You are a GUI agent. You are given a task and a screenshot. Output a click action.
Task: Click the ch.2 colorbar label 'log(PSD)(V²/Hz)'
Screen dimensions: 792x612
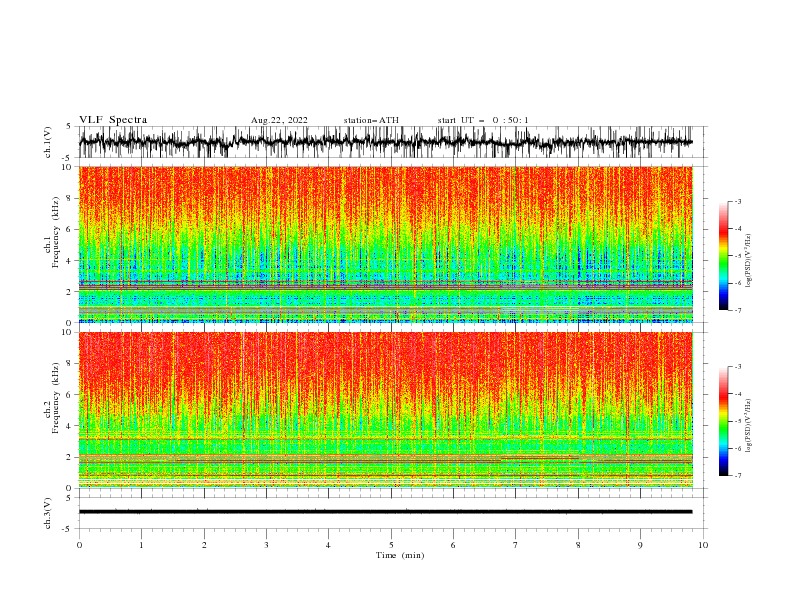pyautogui.click(x=749, y=425)
